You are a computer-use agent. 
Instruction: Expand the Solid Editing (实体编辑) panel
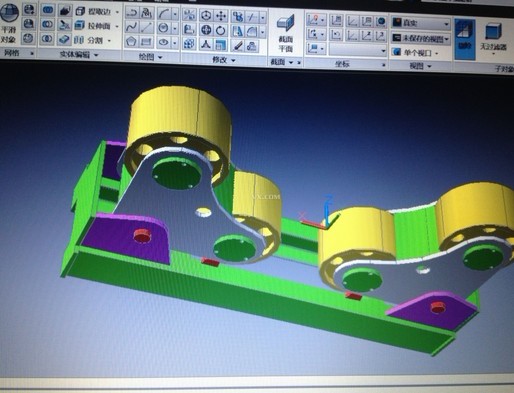(79, 55)
